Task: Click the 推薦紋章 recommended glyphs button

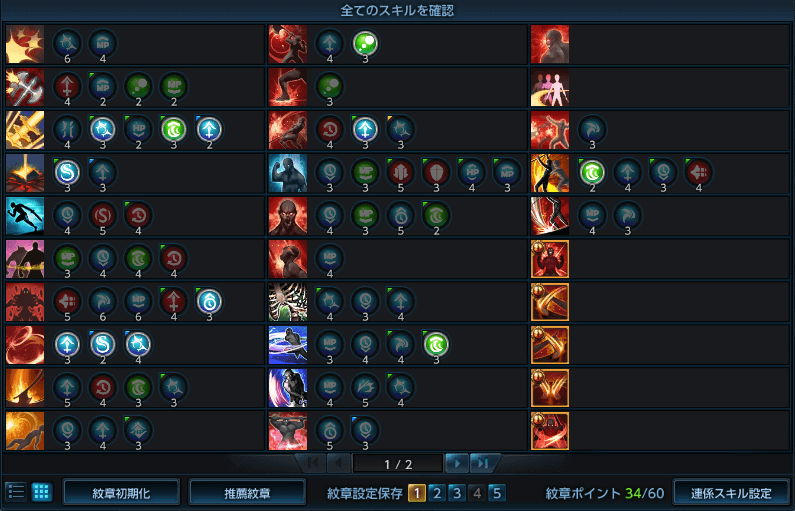Action: pos(247,493)
